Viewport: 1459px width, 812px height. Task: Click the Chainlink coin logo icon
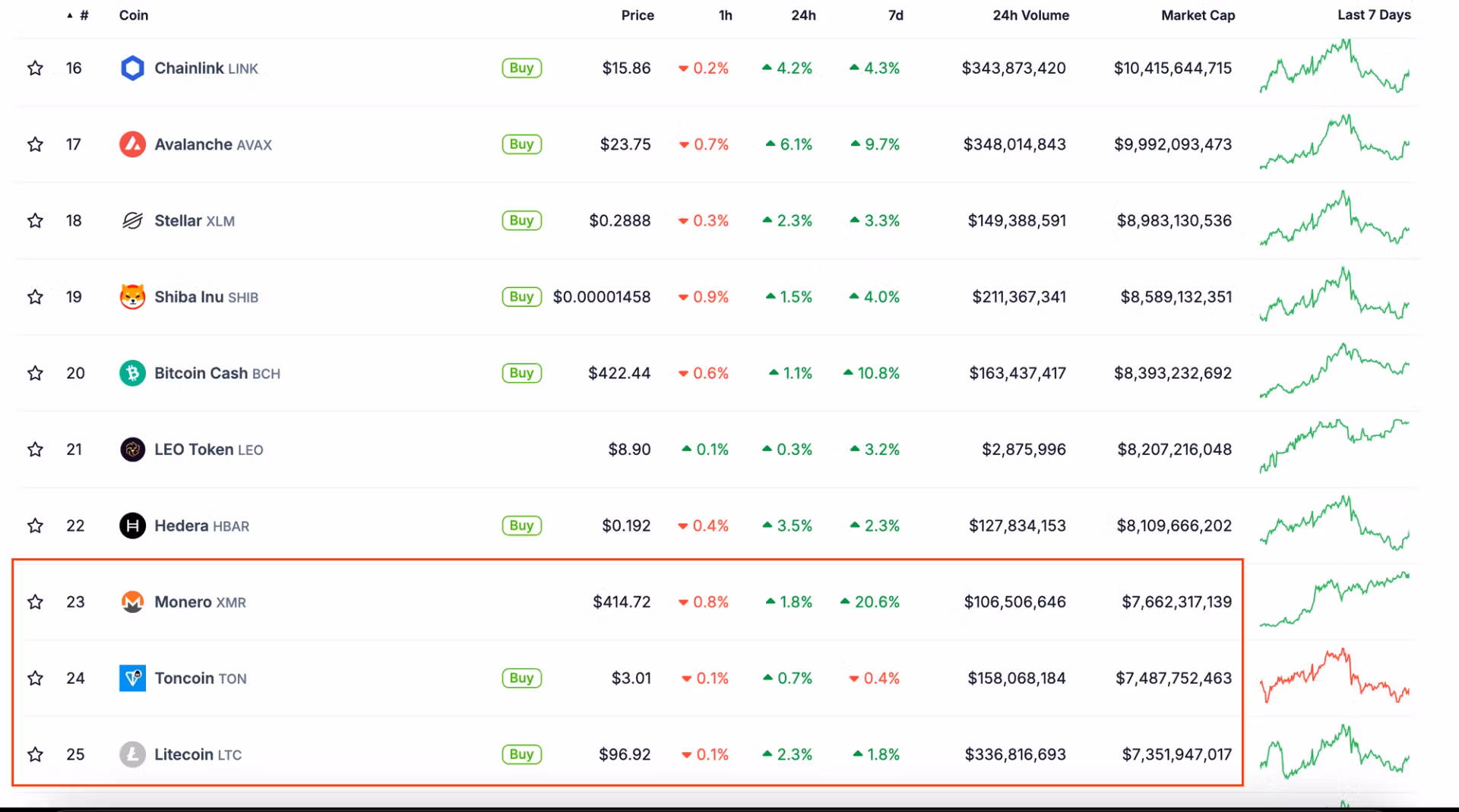point(132,68)
